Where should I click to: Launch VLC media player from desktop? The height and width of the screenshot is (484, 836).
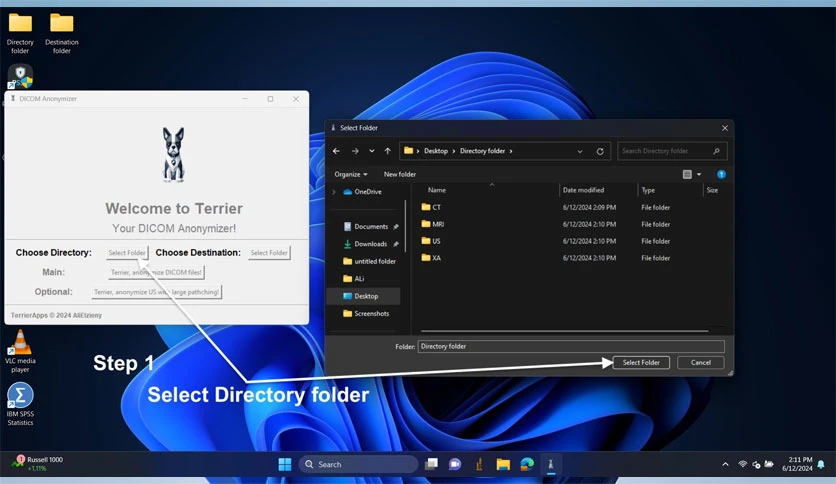click(20, 351)
